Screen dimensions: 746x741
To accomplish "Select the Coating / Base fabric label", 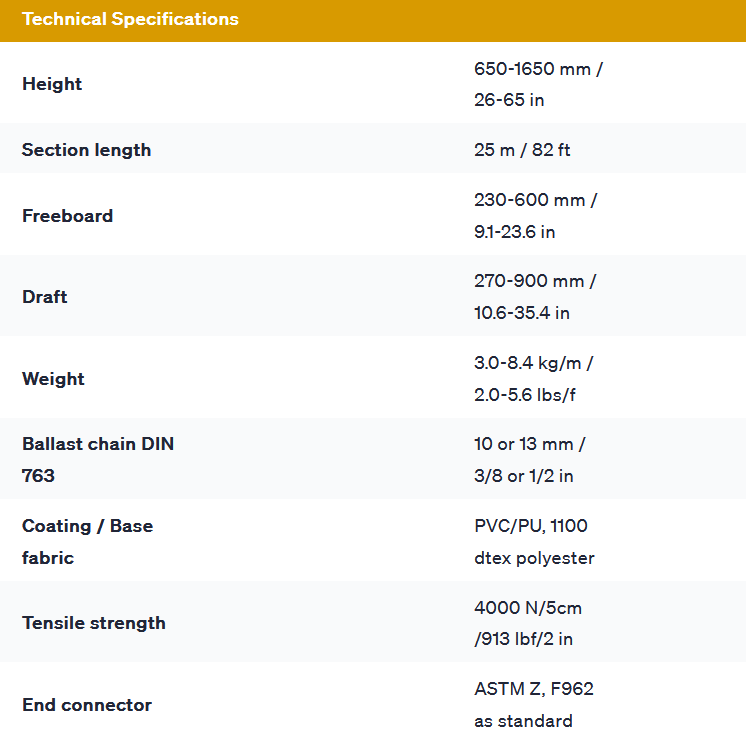I will 87,541.
